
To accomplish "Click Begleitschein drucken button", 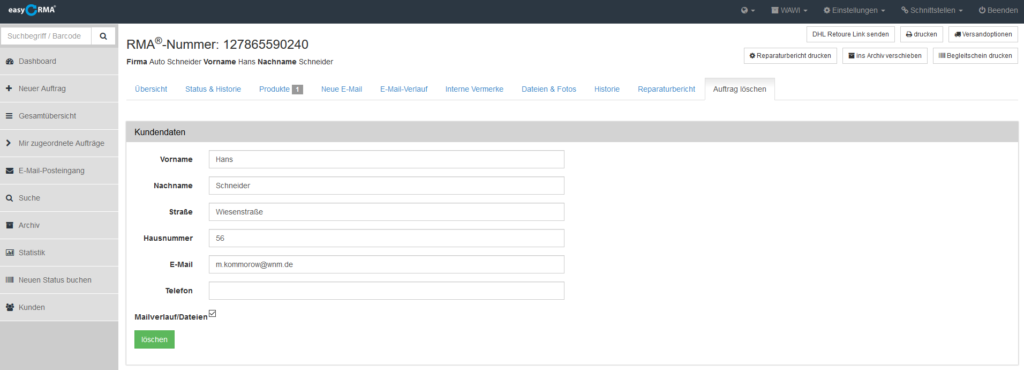I will click(x=975, y=56).
